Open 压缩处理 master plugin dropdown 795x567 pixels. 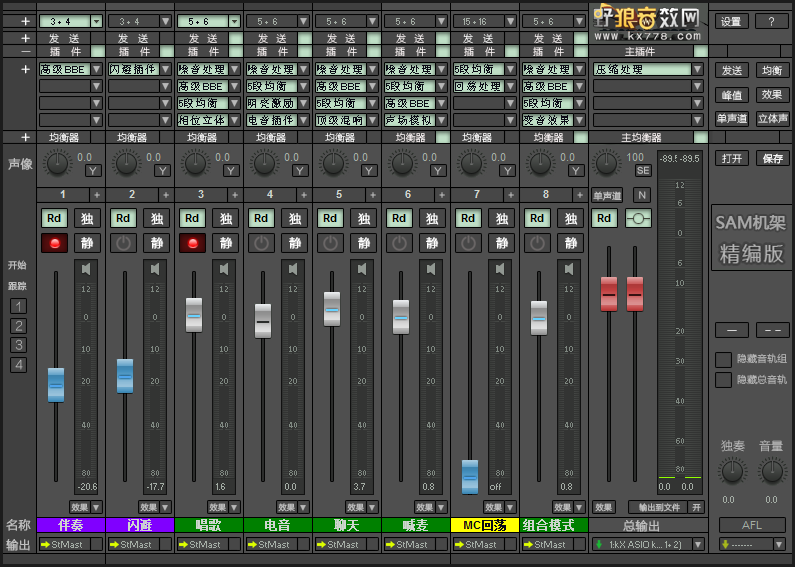[698, 69]
